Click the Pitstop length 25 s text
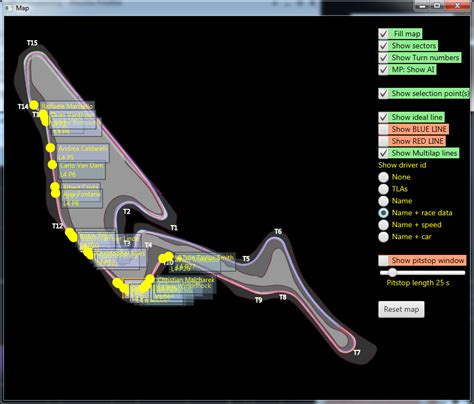Image resolution: width=474 pixels, height=404 pixels. tap(418, 283)
